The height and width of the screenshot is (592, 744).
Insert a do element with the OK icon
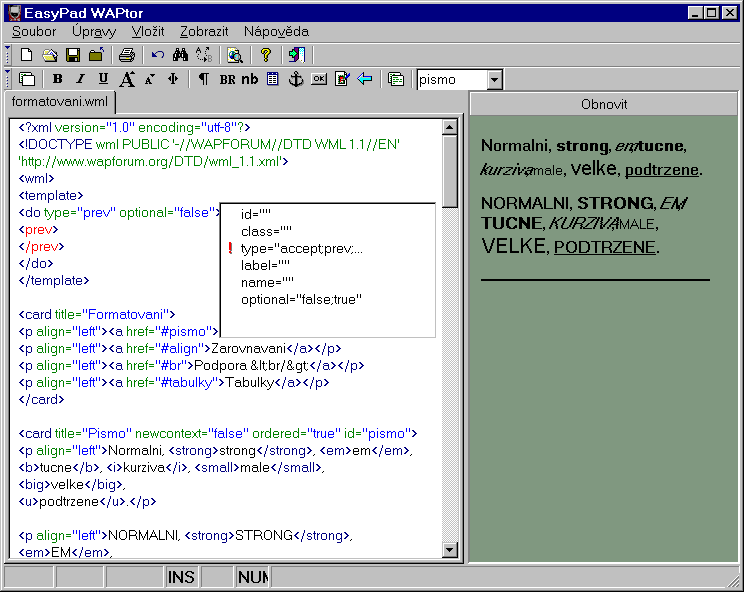click(319, 79)
